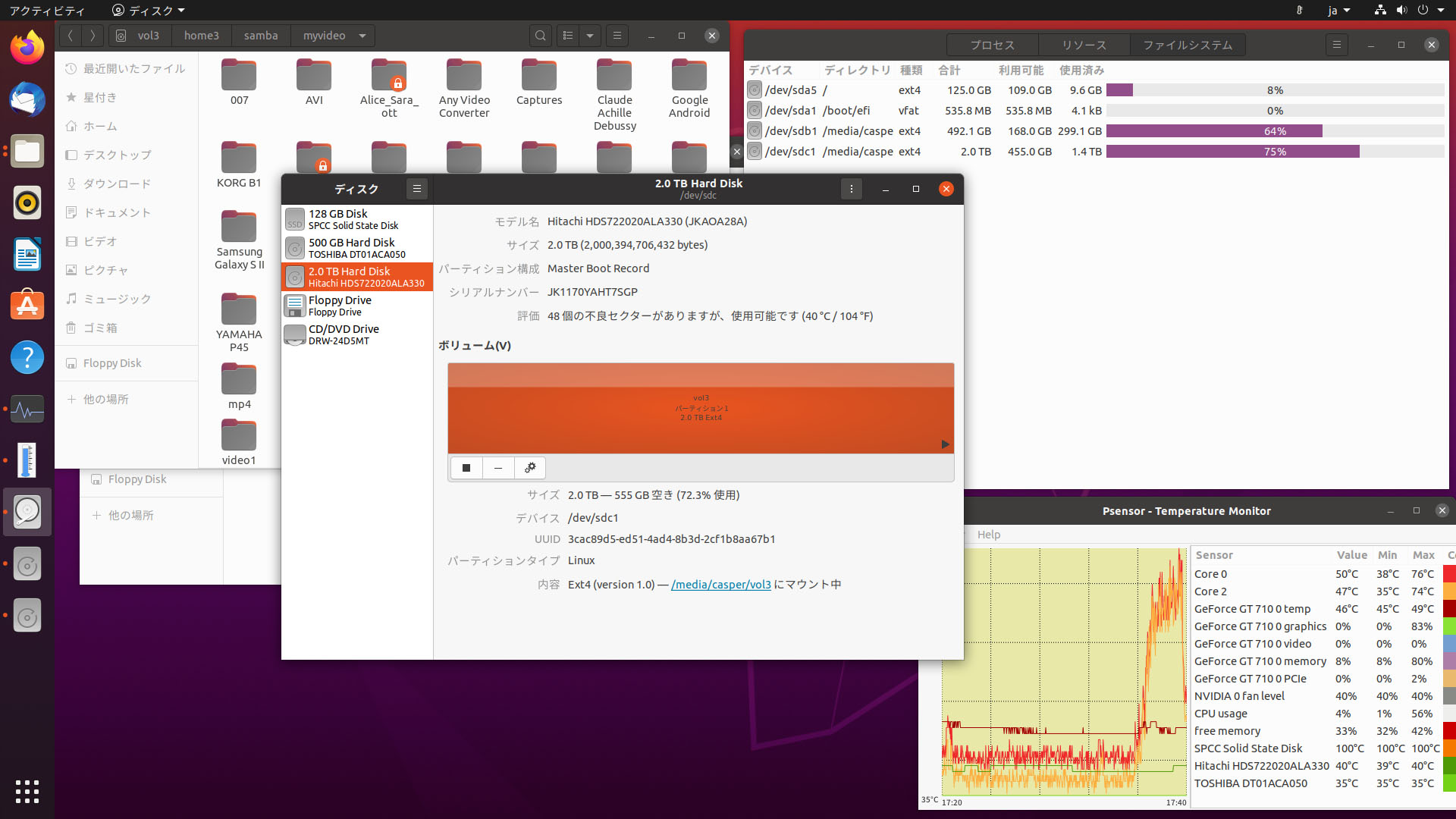
Task: Open additional partition options gears button
Action: pyautogui.click(x=530, y=468)
